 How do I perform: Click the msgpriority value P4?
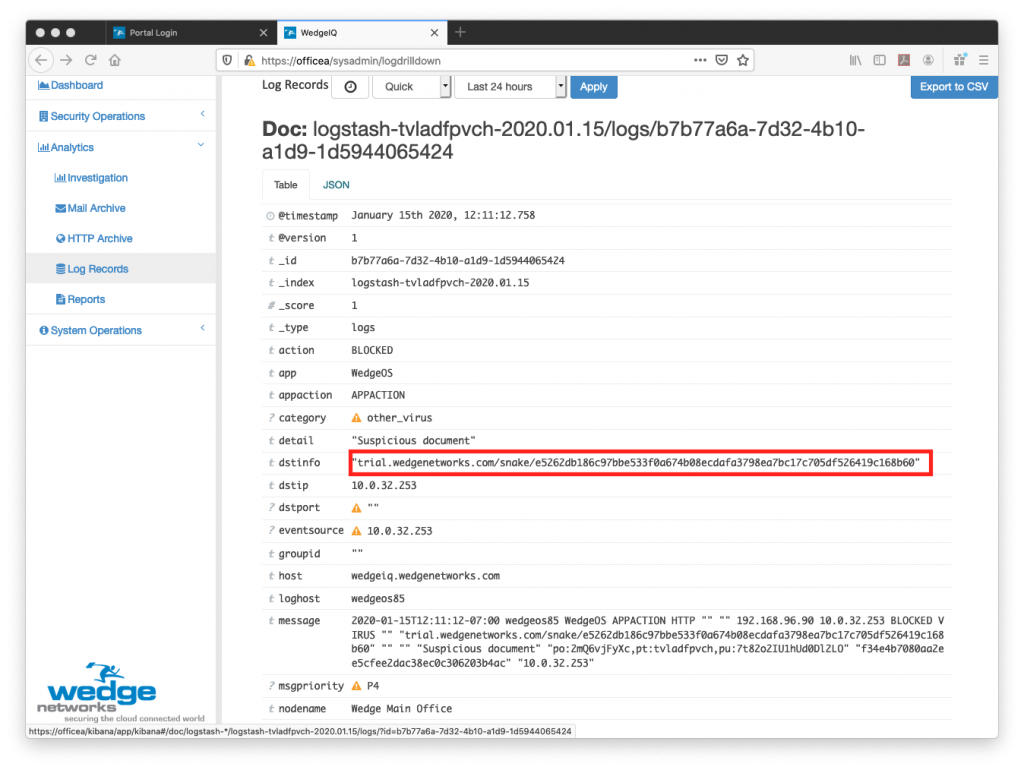tap(373, 686)
